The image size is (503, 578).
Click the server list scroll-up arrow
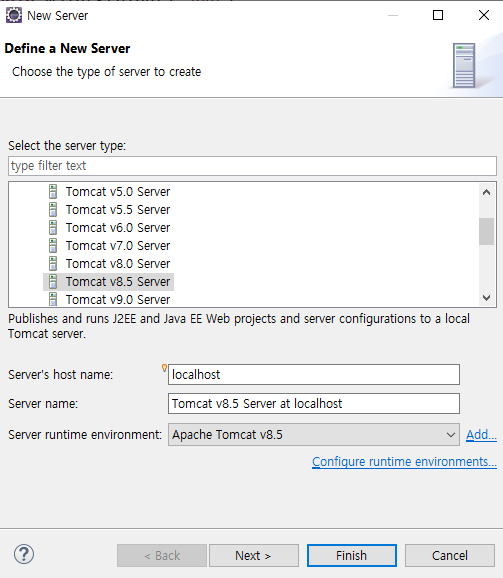click(x=486, y=192)
